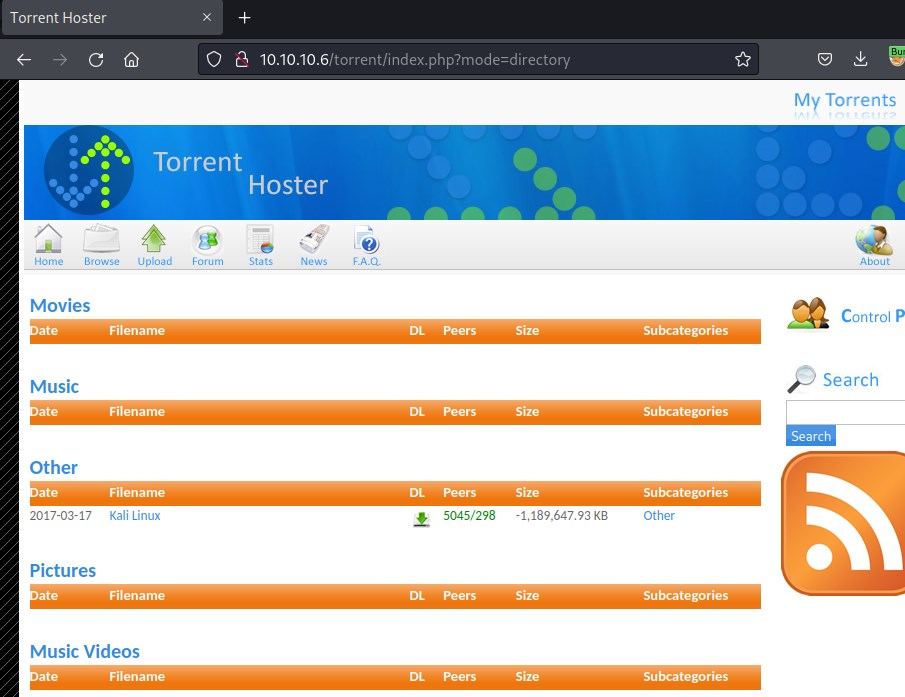The image size is (905, 697).
Task: Click the News newspaper icon
Action: click(313, 240)
